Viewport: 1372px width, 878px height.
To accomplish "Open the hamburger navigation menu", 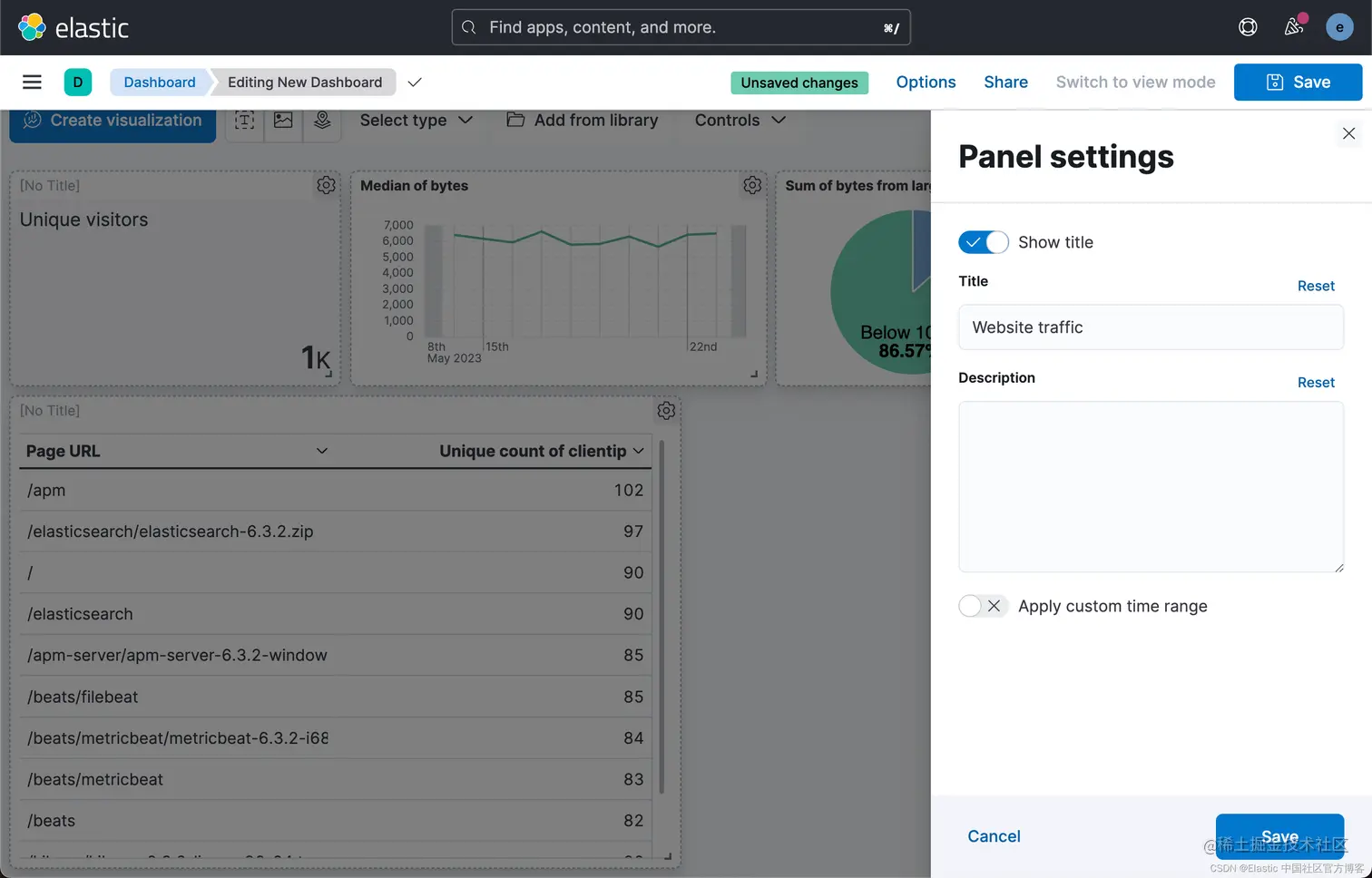I will tap(32, 83).
